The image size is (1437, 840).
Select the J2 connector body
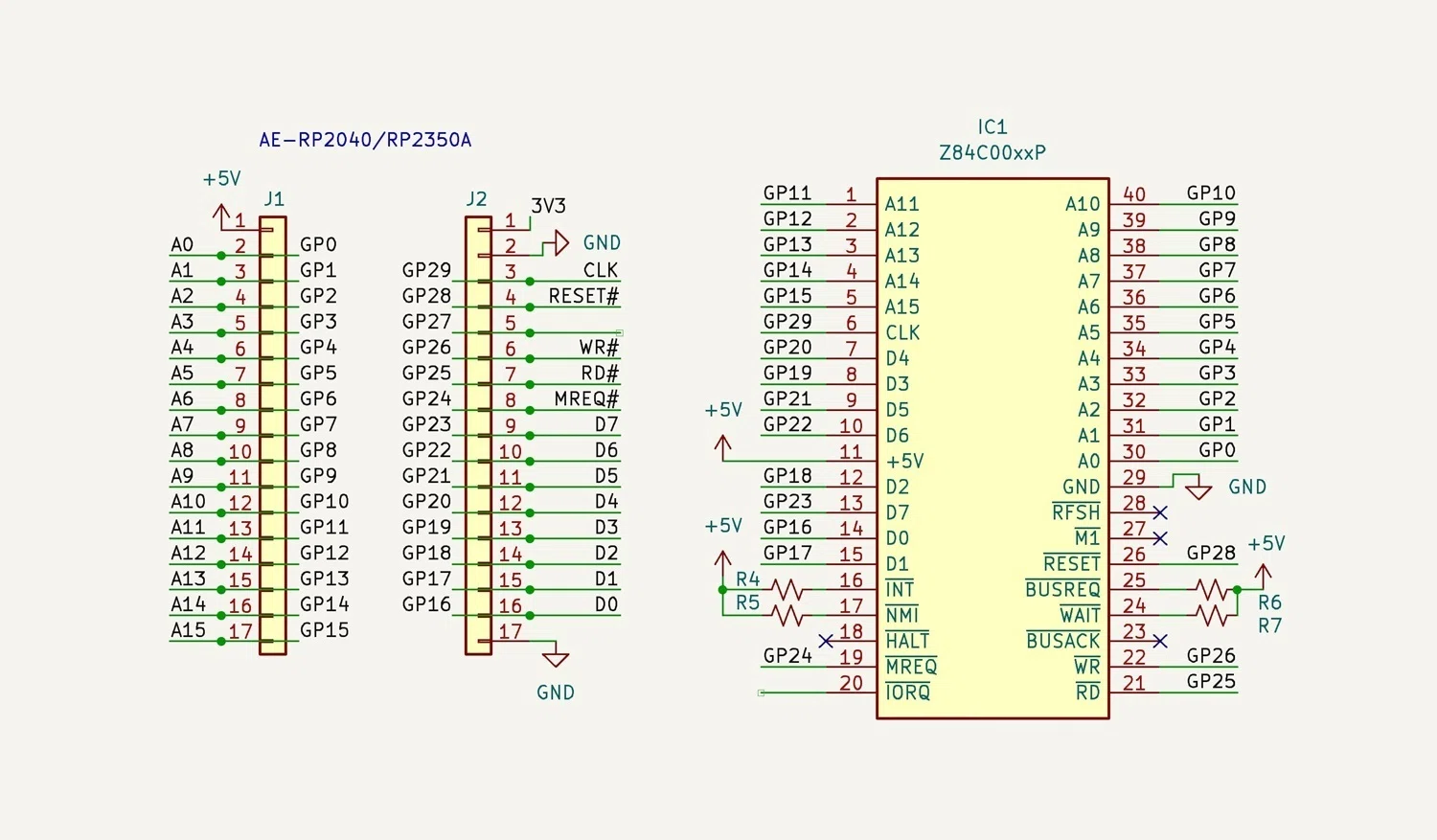pyautogui.click(x=478, y=436)
